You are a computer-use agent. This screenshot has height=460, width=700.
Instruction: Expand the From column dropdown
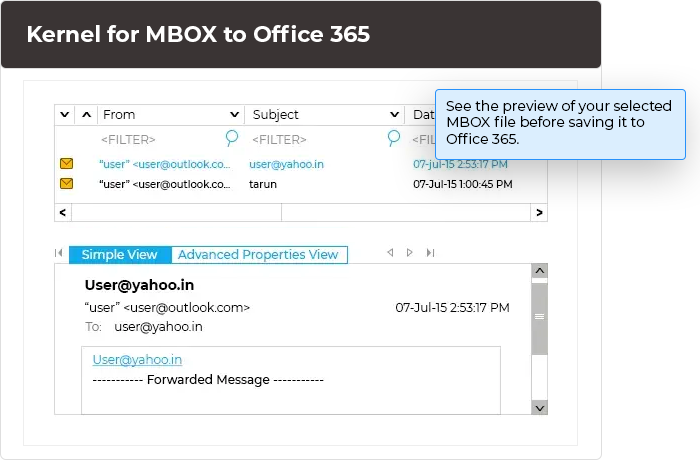(234, 115)
